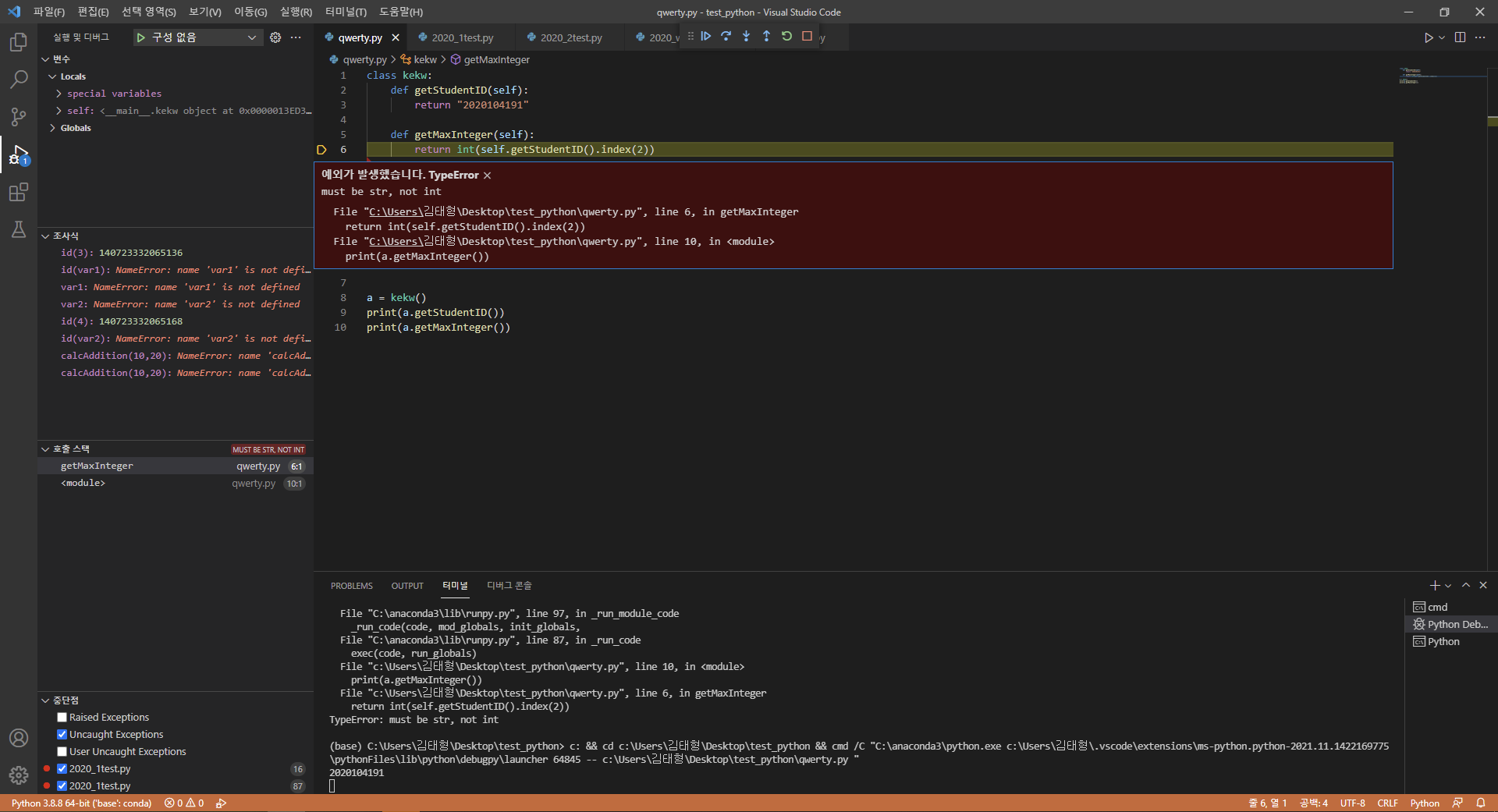Split the editor to the right
This screenshot has height=812, width=1498.
click(x=1460, y=37)
